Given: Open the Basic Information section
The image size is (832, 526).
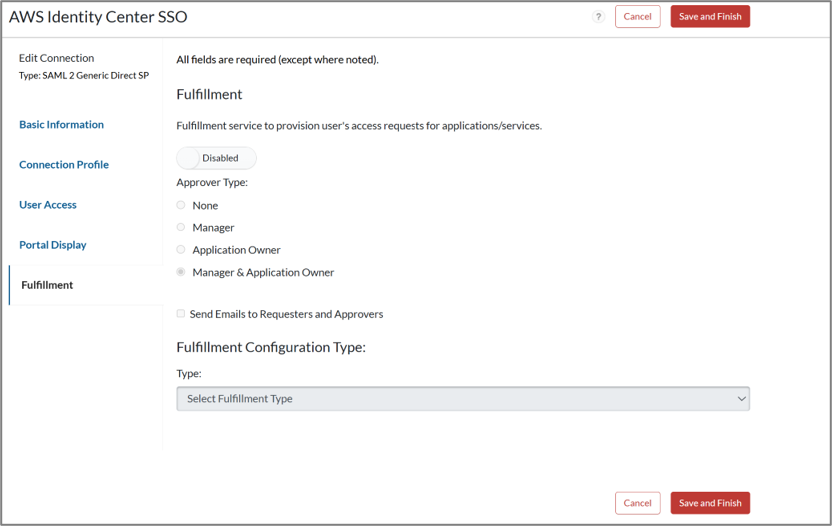Looking at the screenshot, I should (62, 125).
